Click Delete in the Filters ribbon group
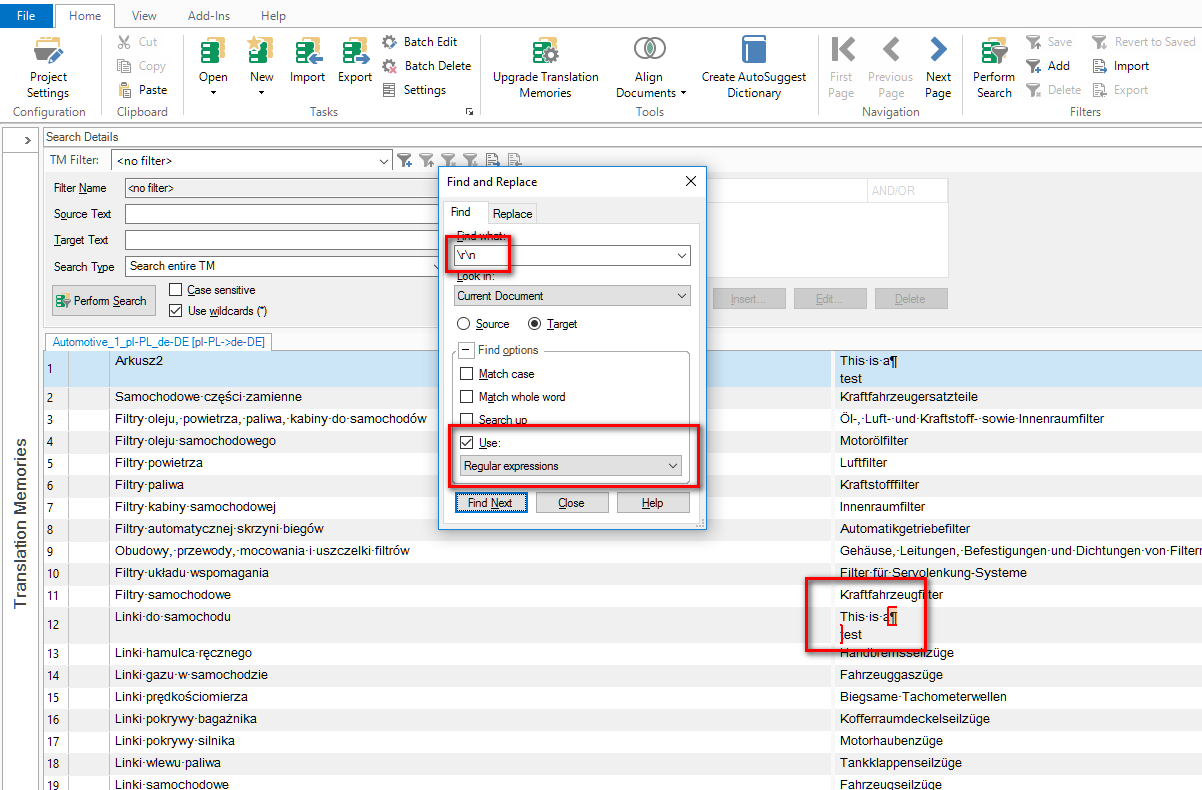The image size is (1202, 790). (1053, 90)
